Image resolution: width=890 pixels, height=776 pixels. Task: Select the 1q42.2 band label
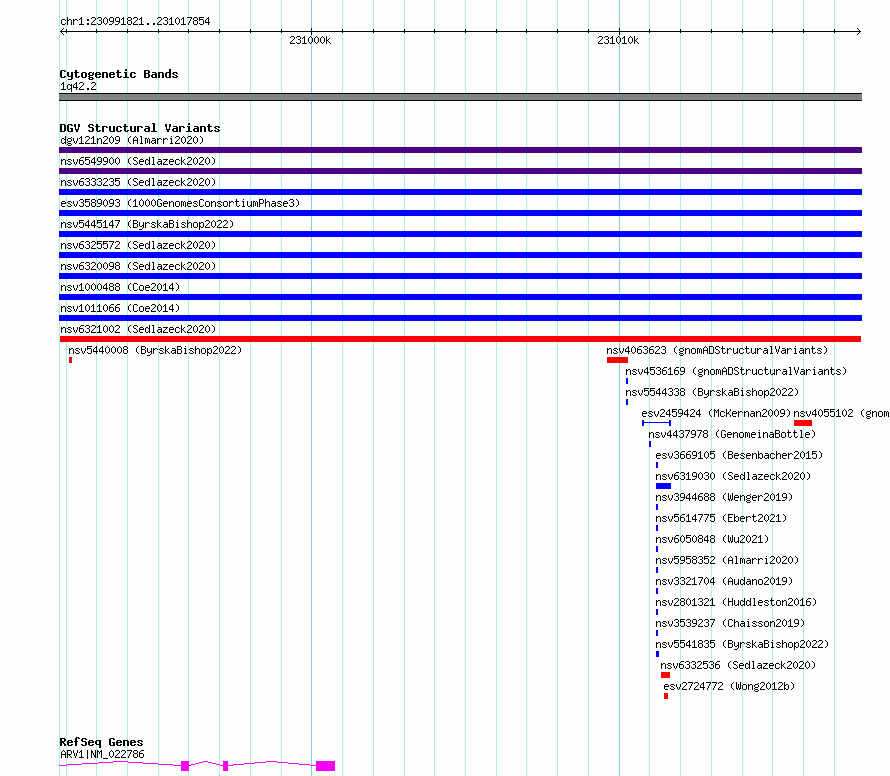tap(78, 86)
